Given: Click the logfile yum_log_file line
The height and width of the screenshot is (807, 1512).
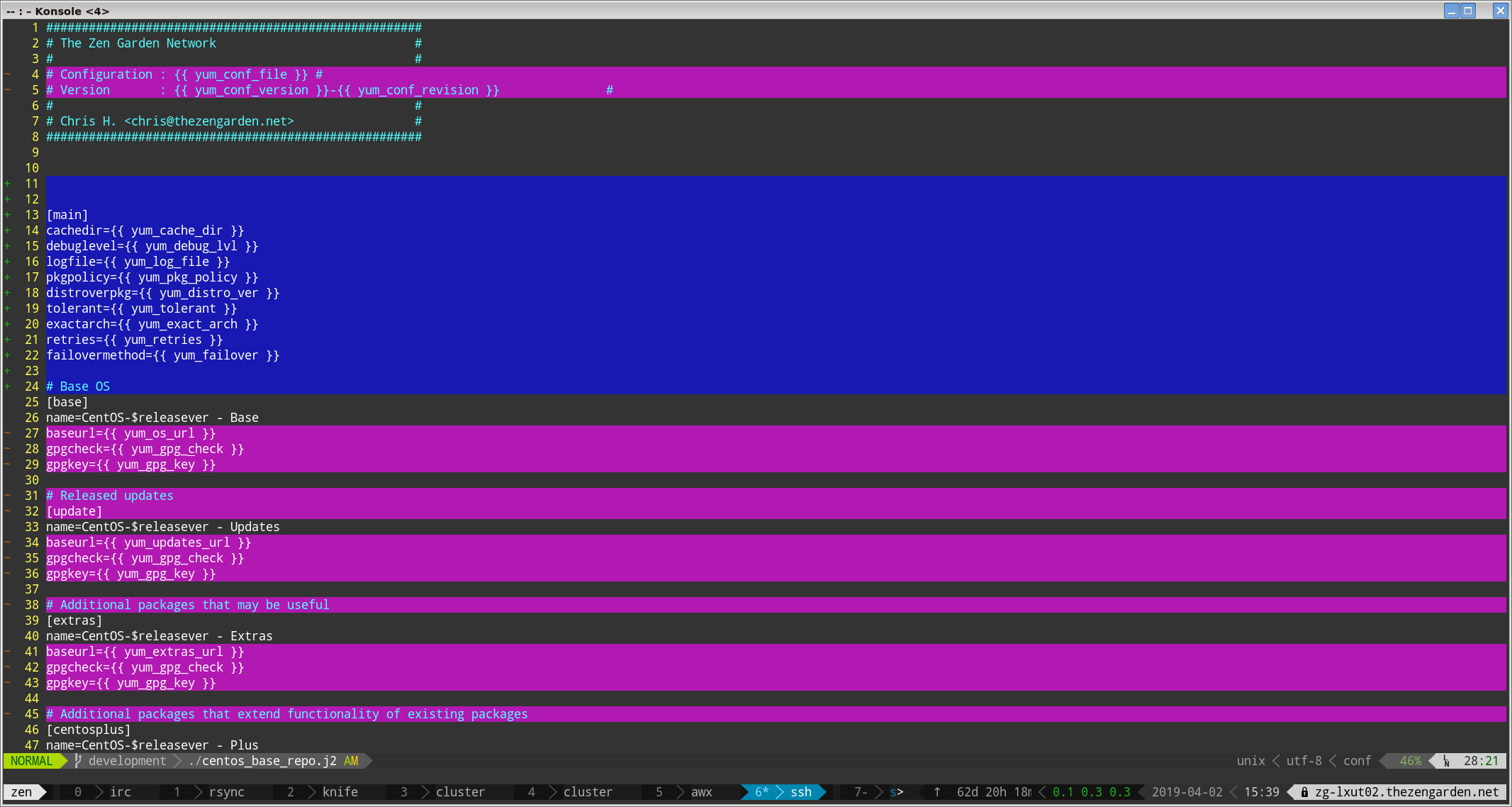Looking at the screenshot, I should point(138,262).
